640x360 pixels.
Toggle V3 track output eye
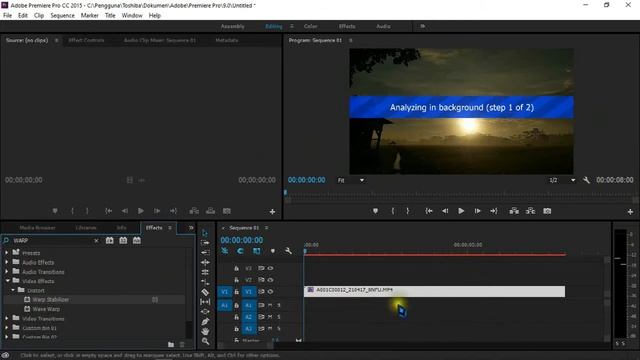(x=270, y=268)
